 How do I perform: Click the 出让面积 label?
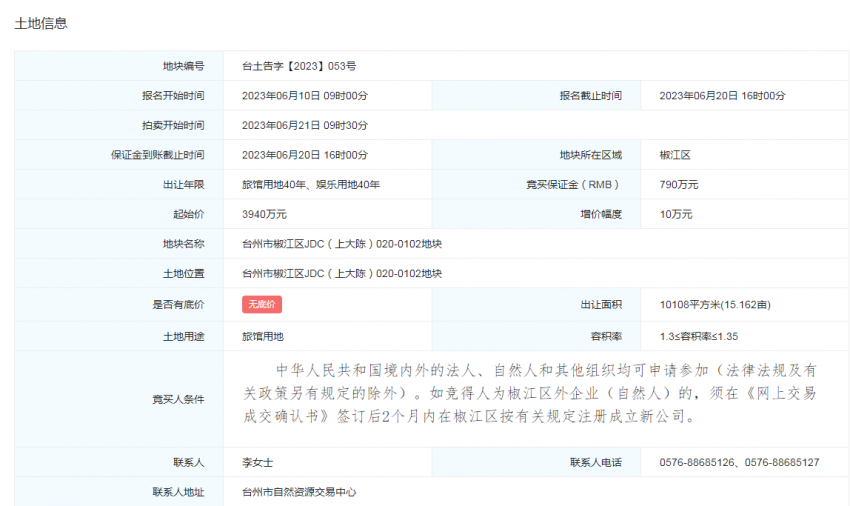(x=601, y=305)
